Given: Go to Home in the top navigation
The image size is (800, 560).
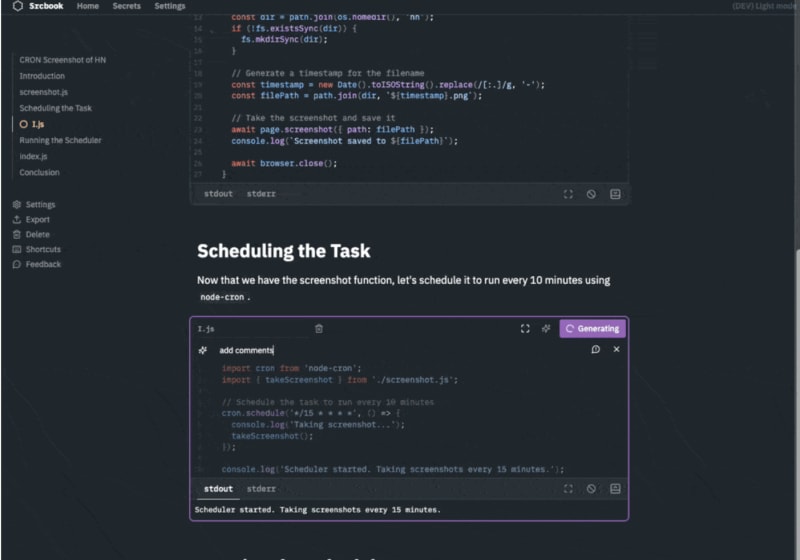Looking at the screenshot, I should (x=88, y=6).
